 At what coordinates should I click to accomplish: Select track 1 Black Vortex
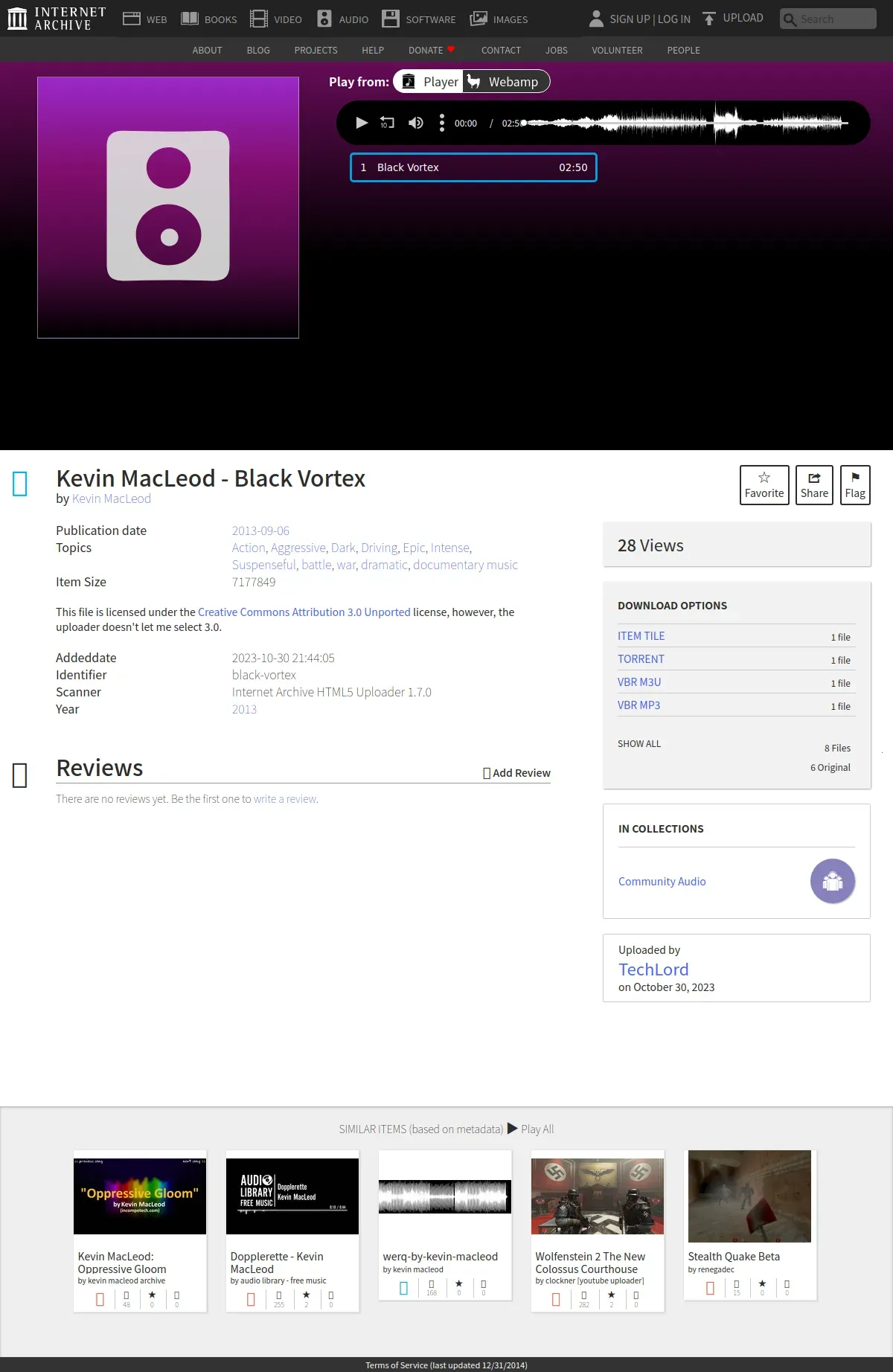tap(473, 167)
